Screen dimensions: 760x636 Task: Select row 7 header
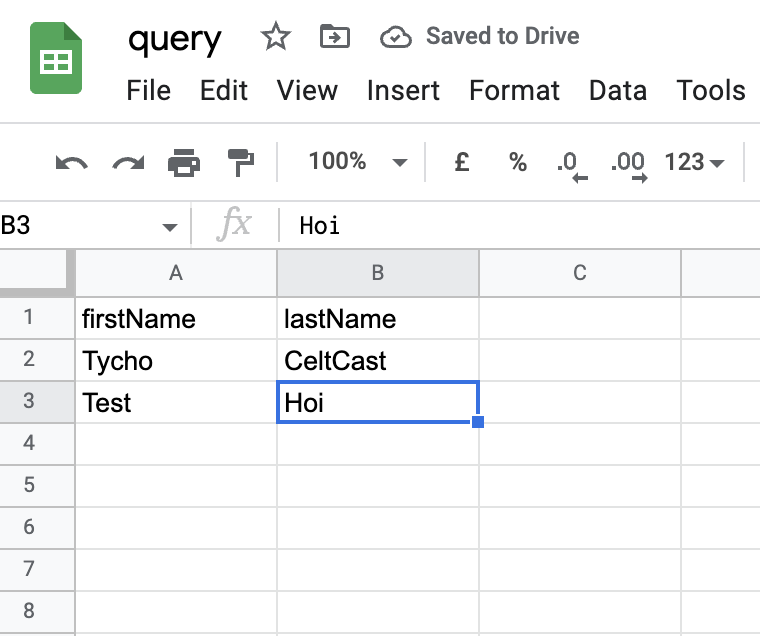[x=37, y=570]
